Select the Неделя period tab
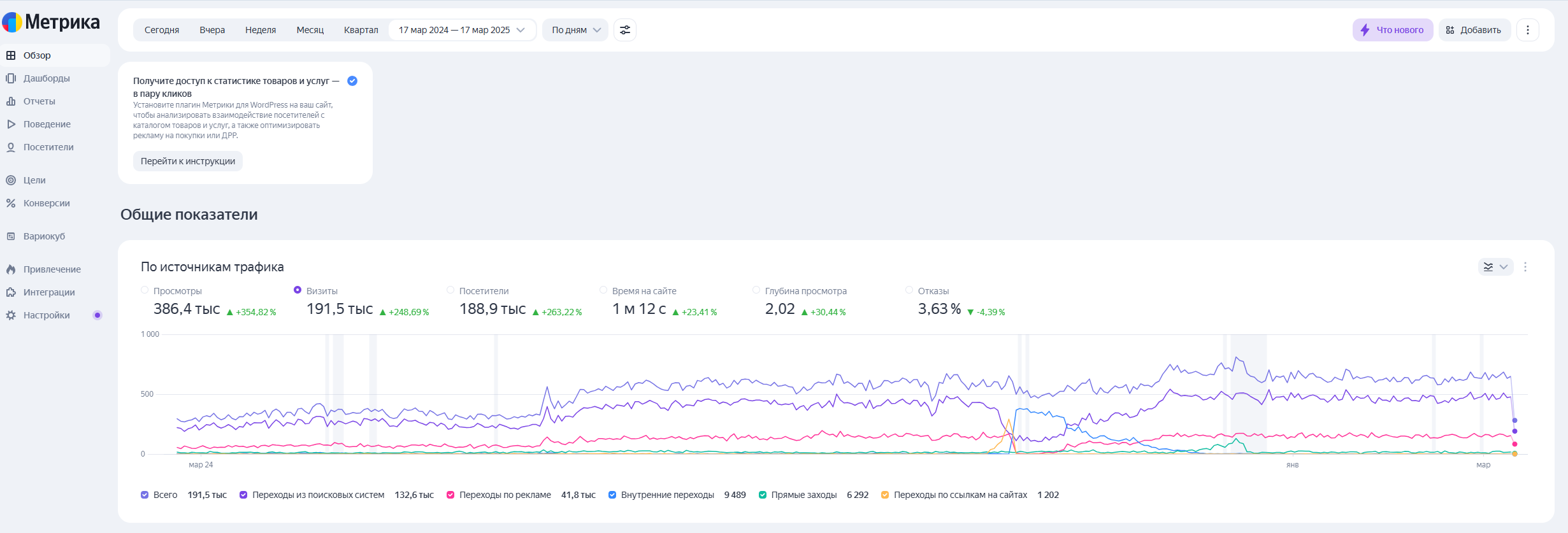The height and width of the screenshot is (533, 1568). [x=261, y=30]
